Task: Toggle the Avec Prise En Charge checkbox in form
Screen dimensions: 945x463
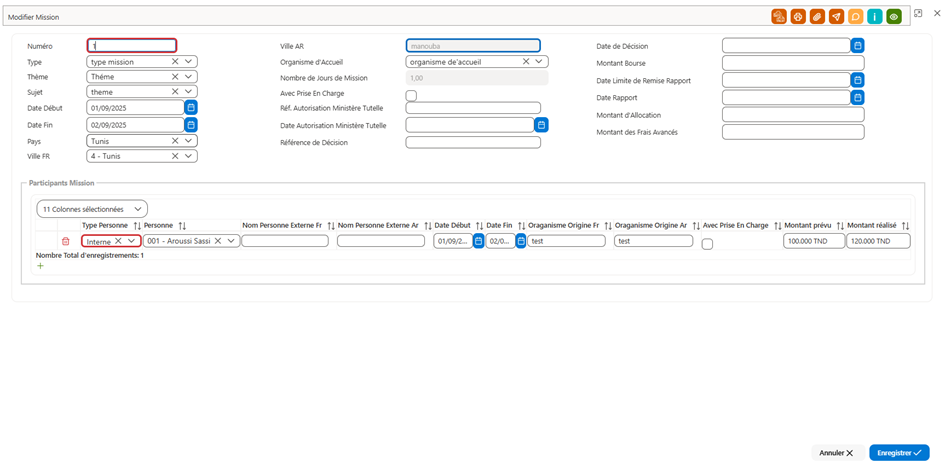Action: pos(411,95)
